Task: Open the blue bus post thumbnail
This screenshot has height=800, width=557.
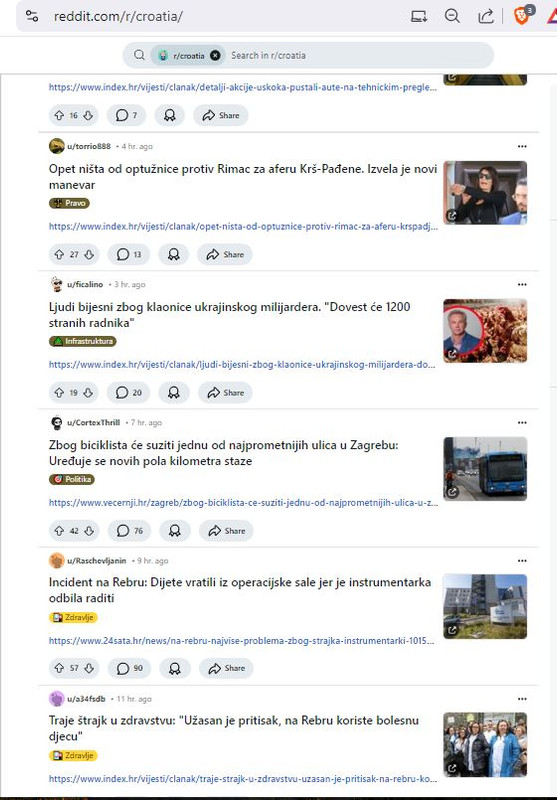Action: tap(485, 469)
